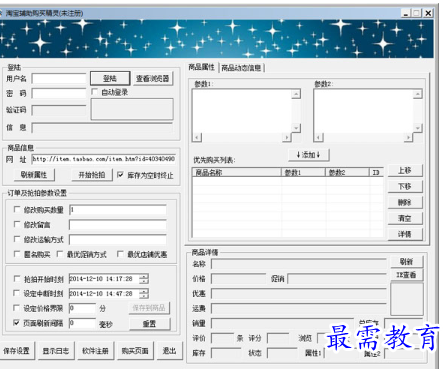Start sniping with 开始拍拍 button
The height and width of the screenshot is (369, 448).
tap(92, 175)
